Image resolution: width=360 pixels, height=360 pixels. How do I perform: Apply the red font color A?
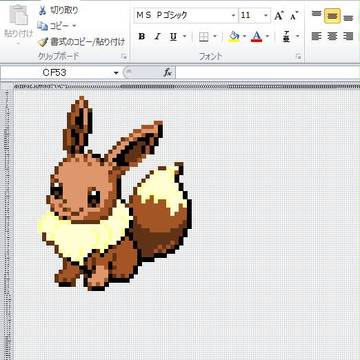(256, 37)
